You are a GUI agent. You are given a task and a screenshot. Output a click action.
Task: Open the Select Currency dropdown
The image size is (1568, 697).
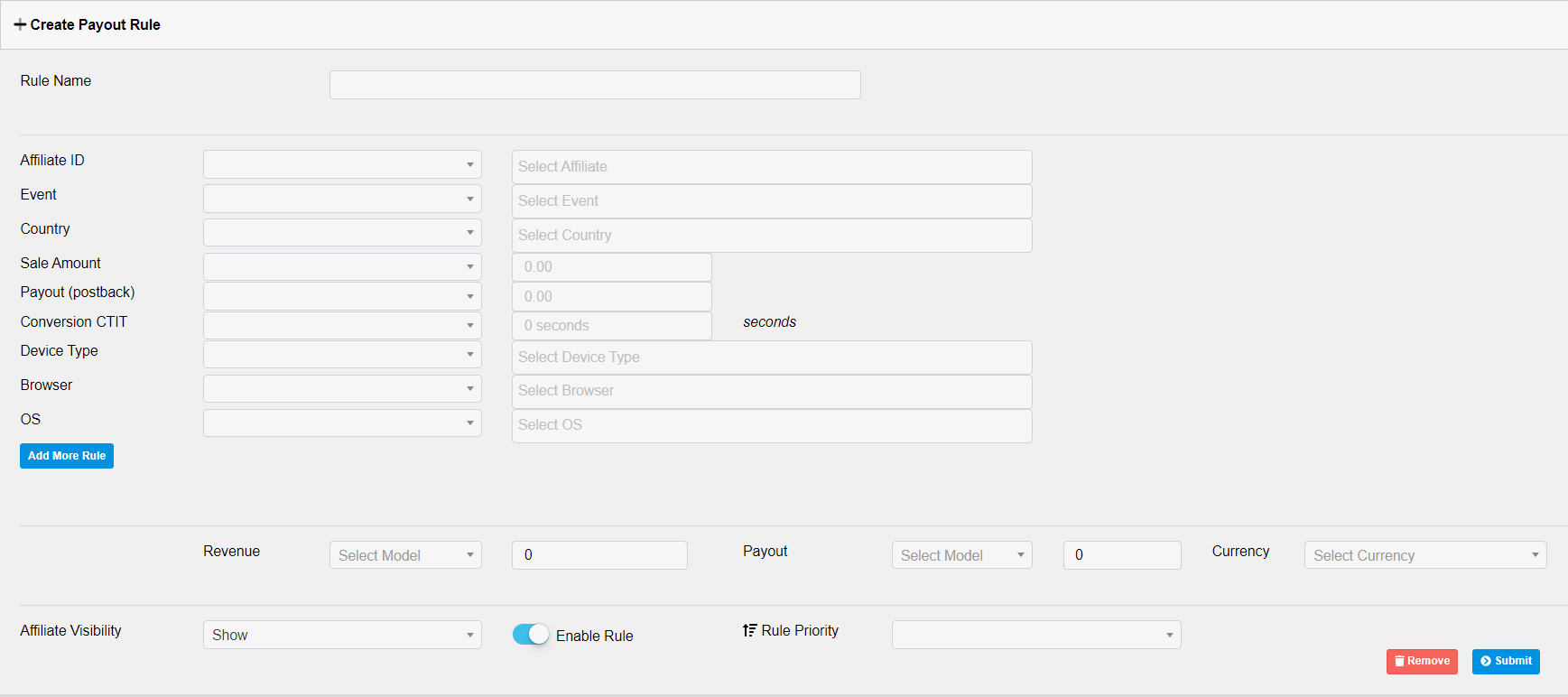[1424, 555]
